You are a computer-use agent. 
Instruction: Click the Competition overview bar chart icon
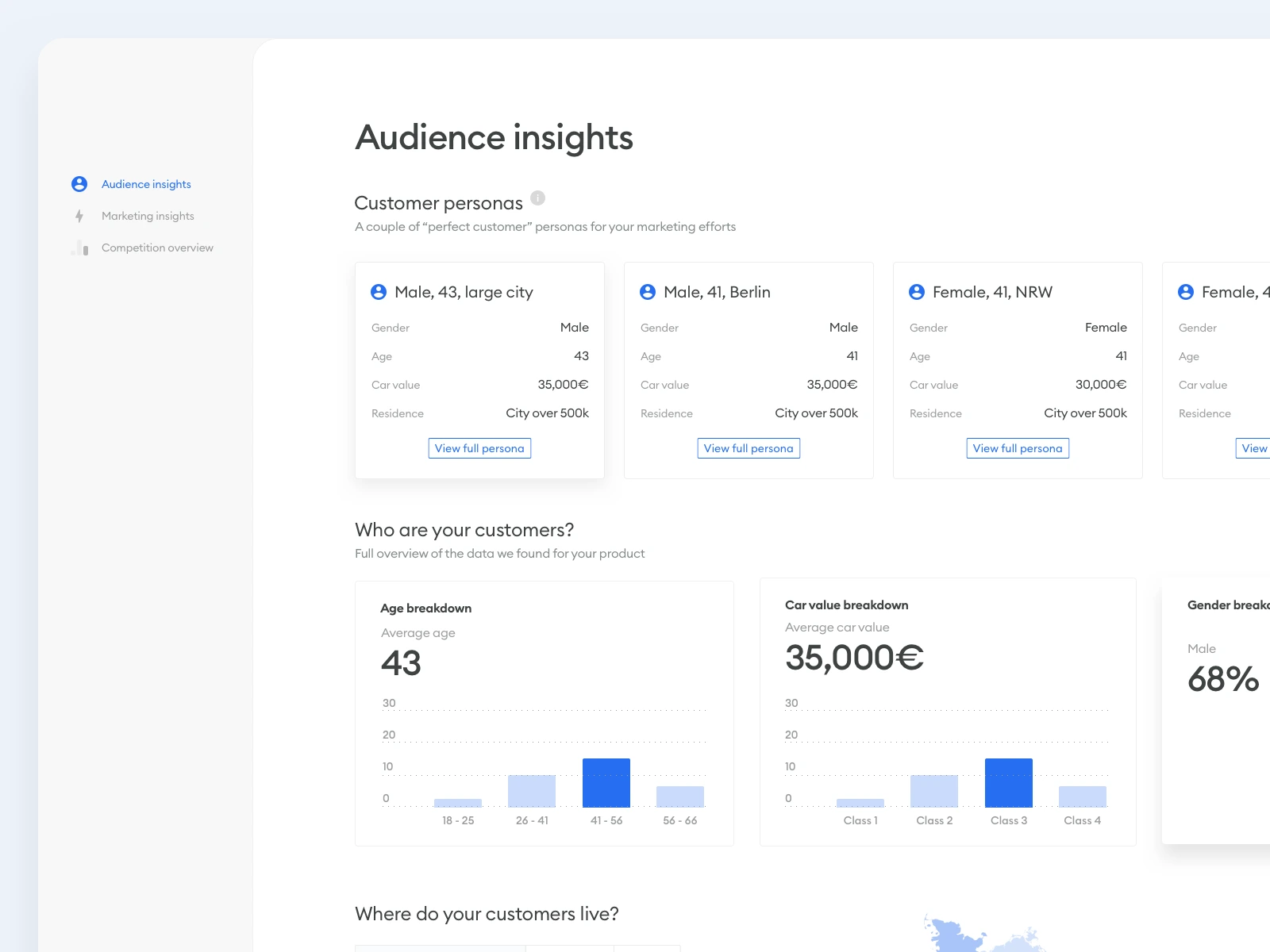79,248
